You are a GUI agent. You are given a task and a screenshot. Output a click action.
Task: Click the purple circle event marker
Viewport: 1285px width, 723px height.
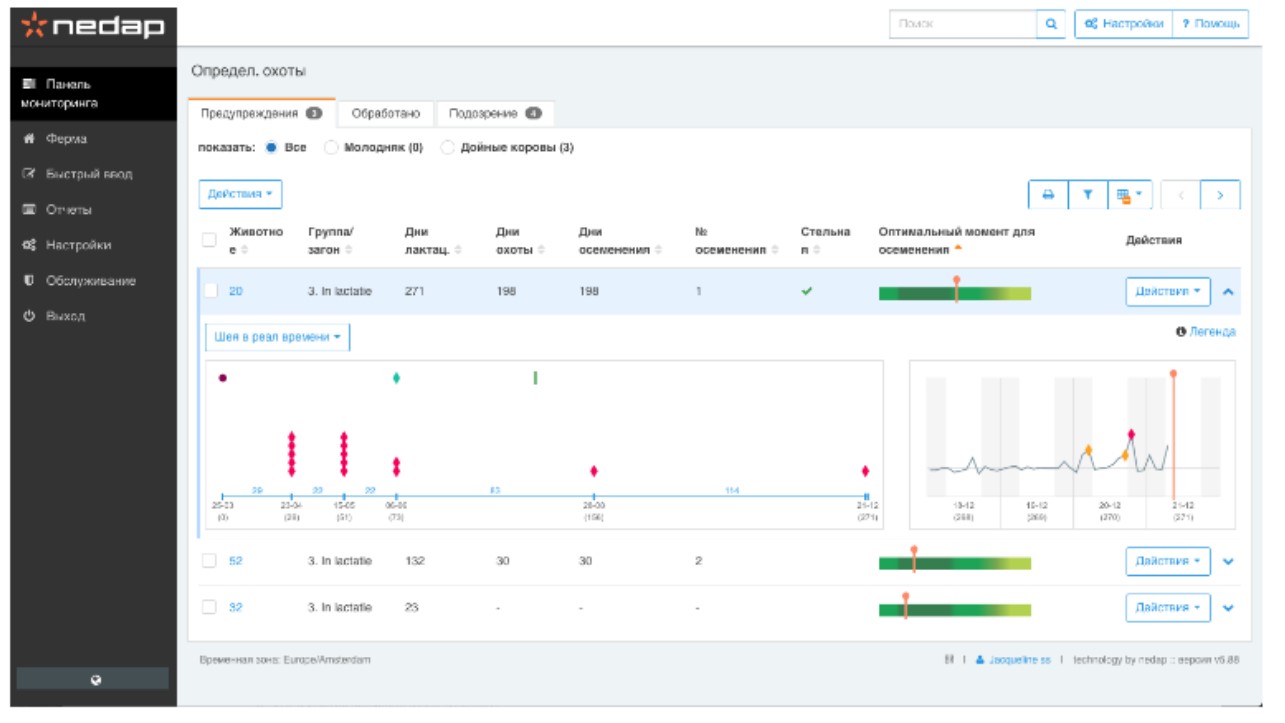(223, 378)
